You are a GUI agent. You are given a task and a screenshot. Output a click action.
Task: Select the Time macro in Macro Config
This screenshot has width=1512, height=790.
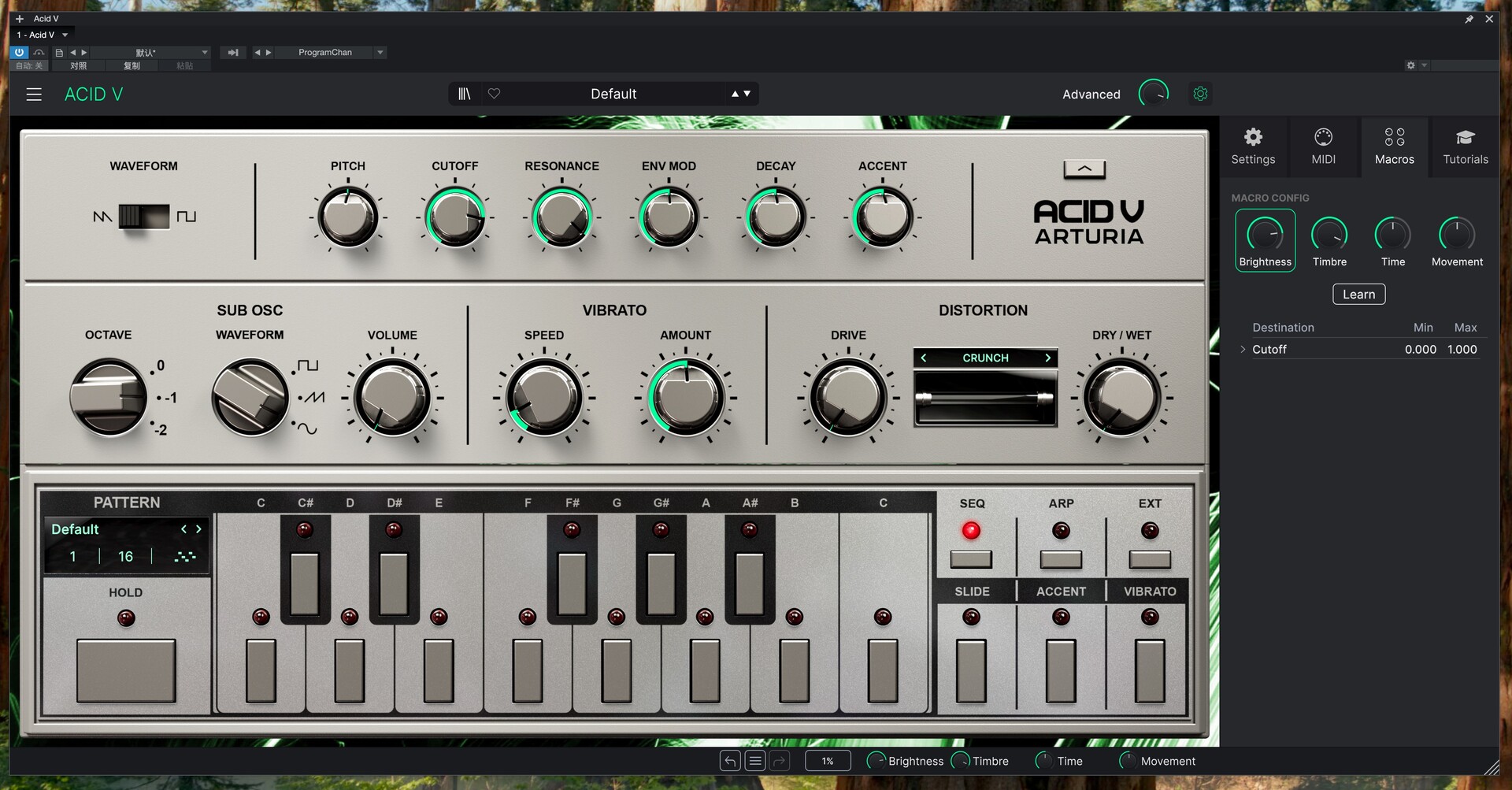[1392, 240]
